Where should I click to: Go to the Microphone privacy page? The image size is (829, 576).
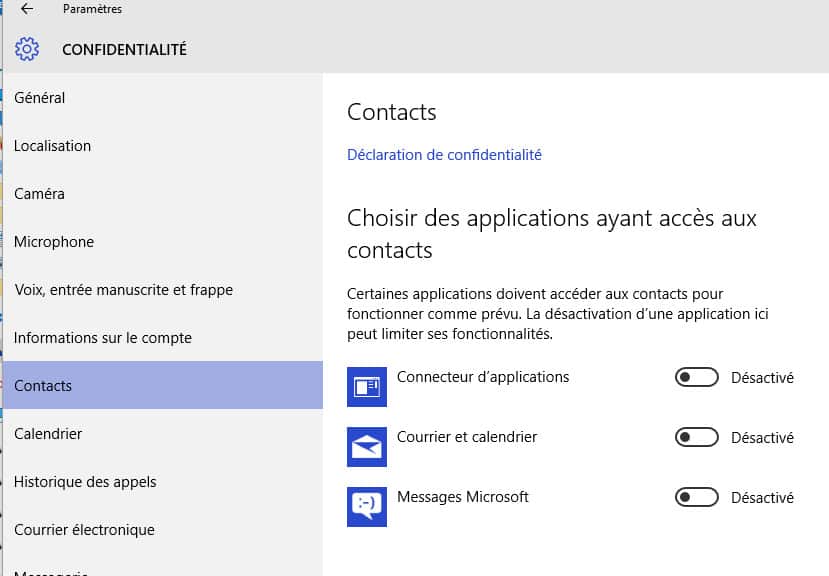pos(163,242)
